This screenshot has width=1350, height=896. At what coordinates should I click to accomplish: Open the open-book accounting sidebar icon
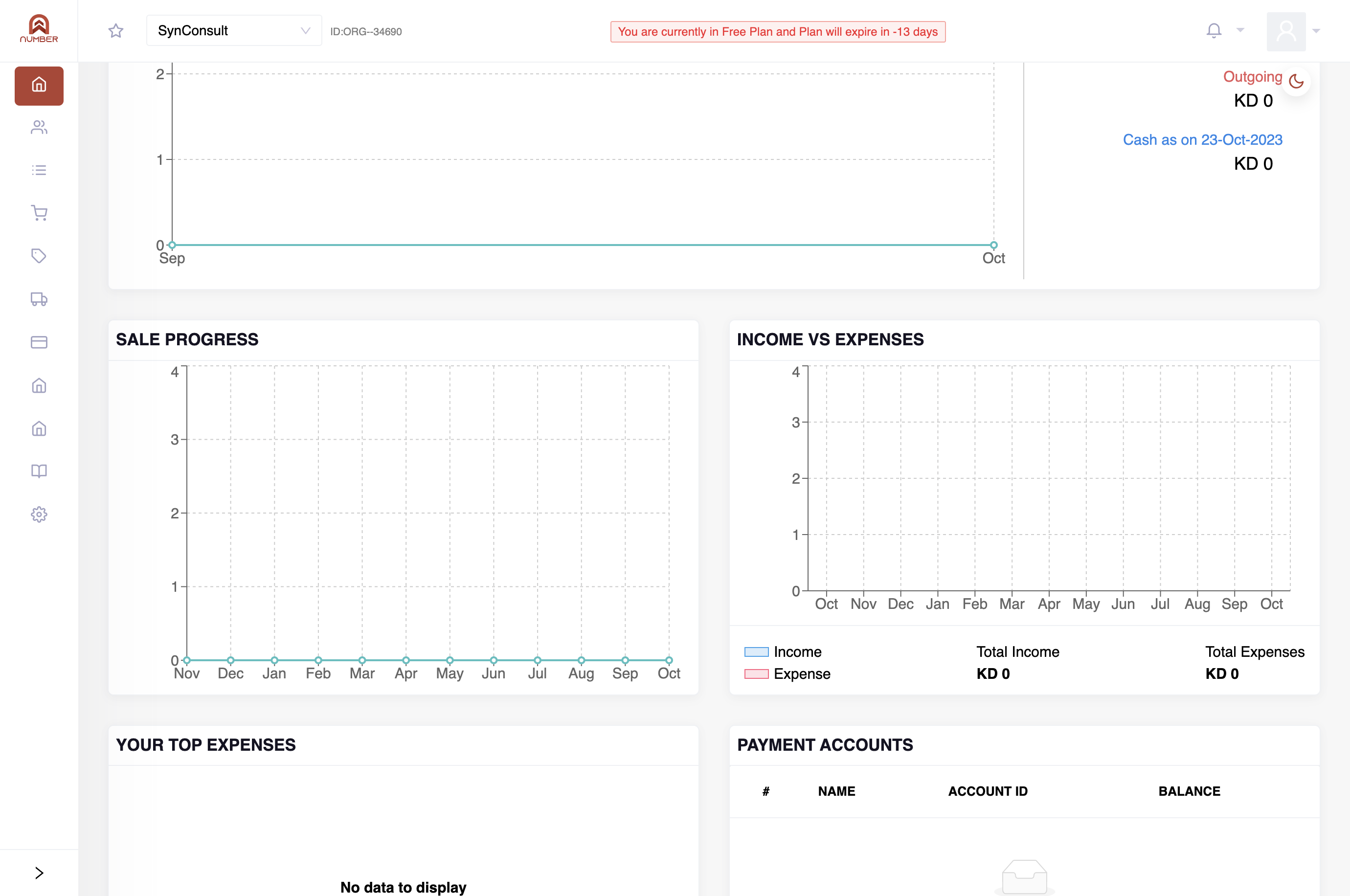click(x=39, y=471)
